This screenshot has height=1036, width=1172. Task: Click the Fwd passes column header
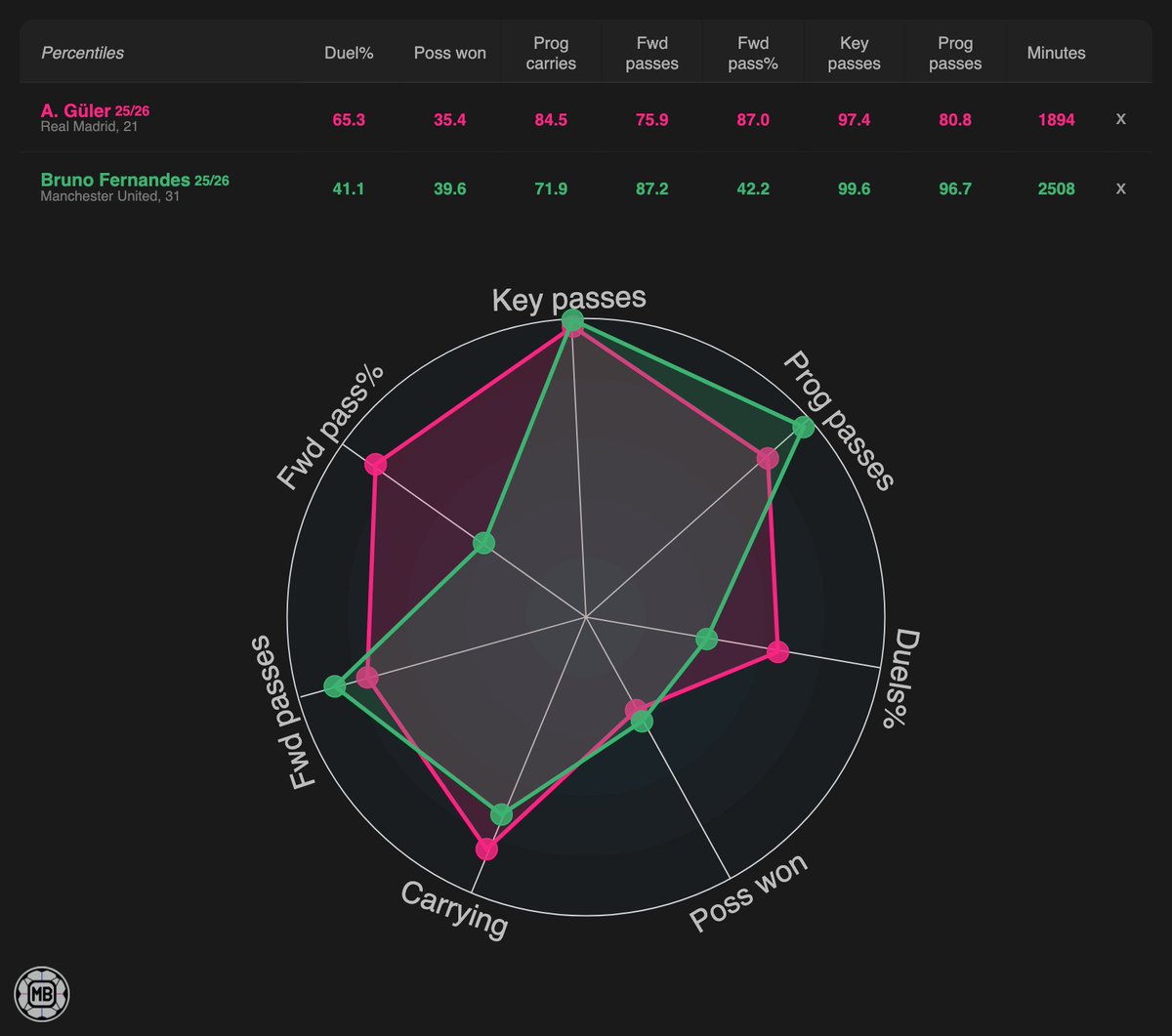tap(652, 54)
